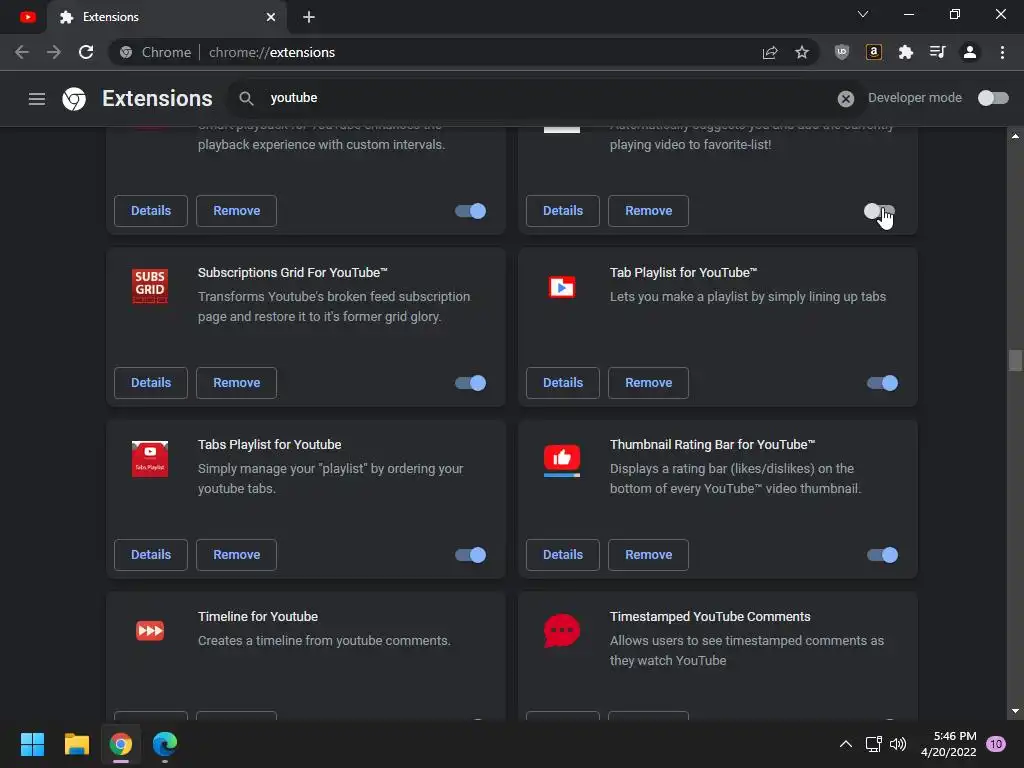Open Microsoft Edge from taskbar
This screenshot has height=768, width=1024.
coord(165,744)
